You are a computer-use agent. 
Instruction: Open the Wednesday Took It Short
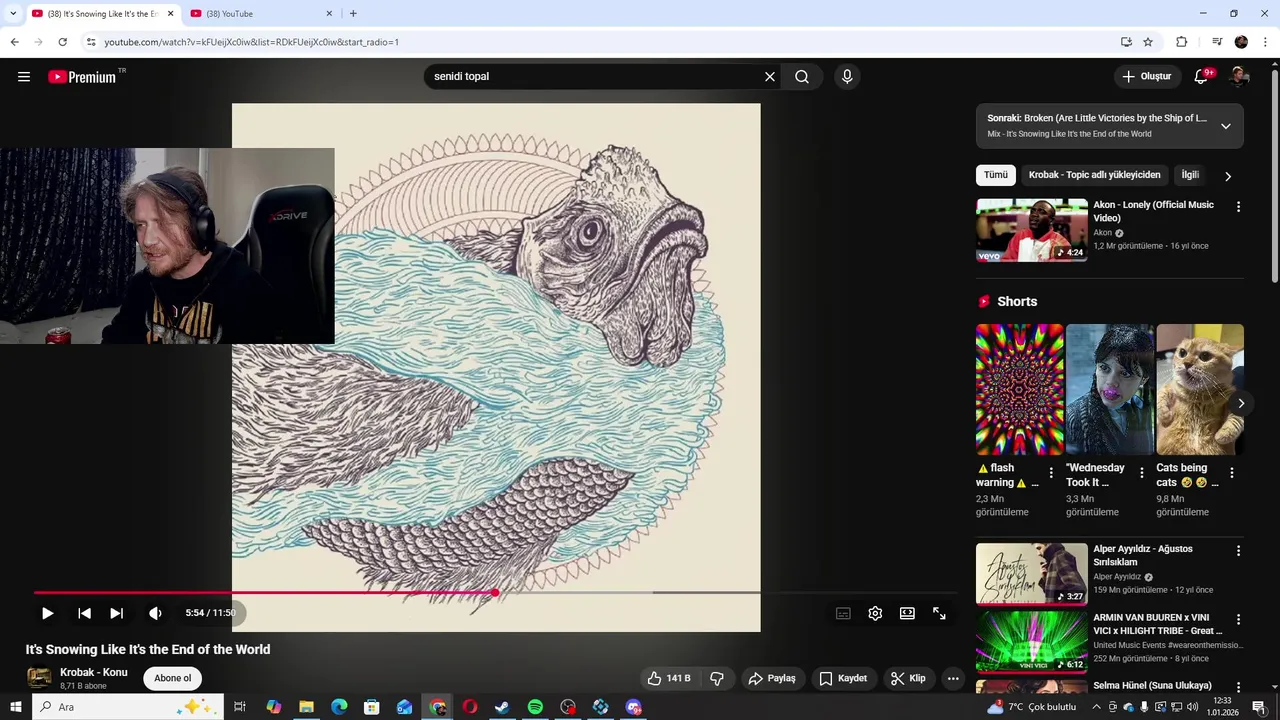(1110, 389)
